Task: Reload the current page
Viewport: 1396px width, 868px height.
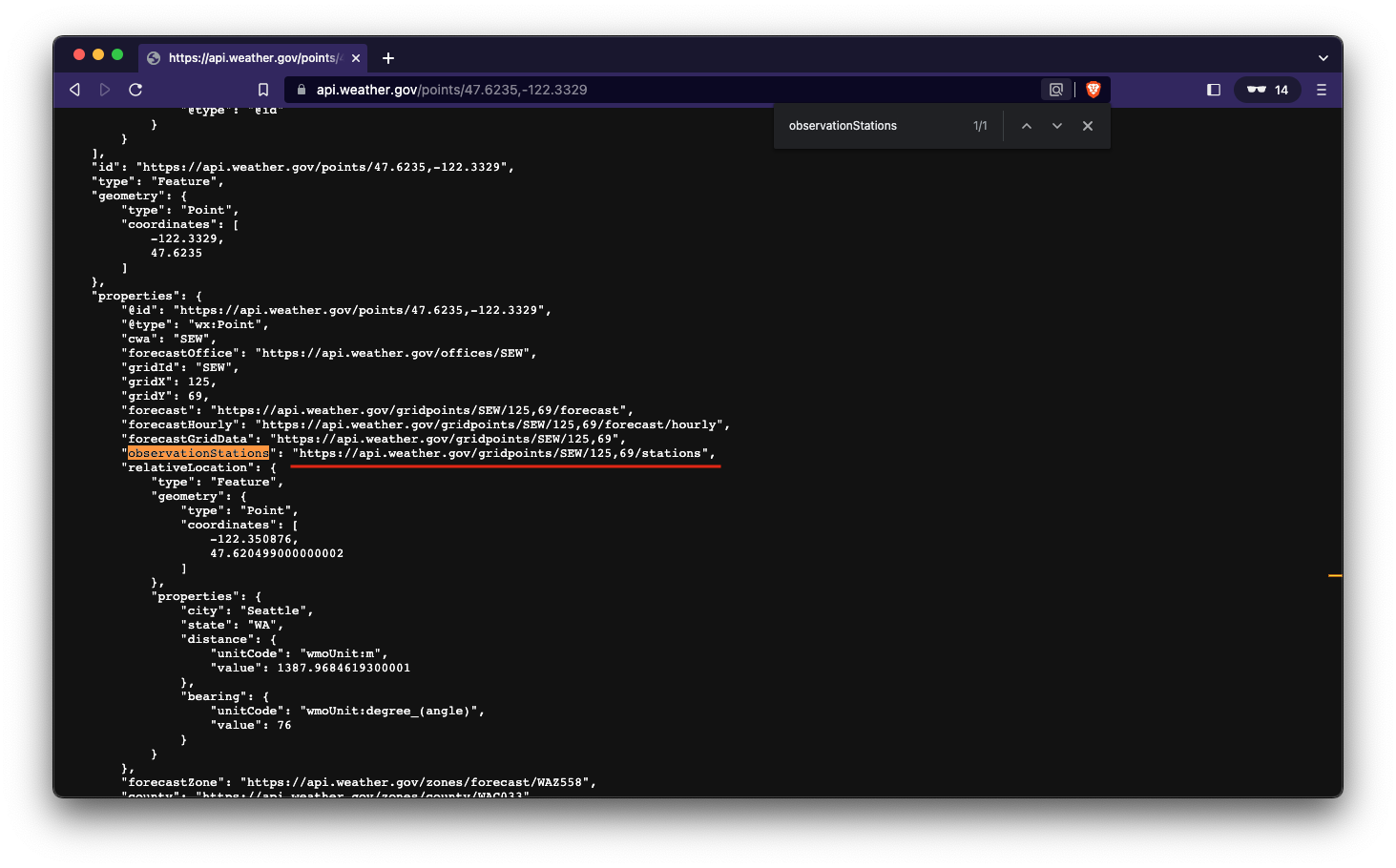Action: pos(135,90)
